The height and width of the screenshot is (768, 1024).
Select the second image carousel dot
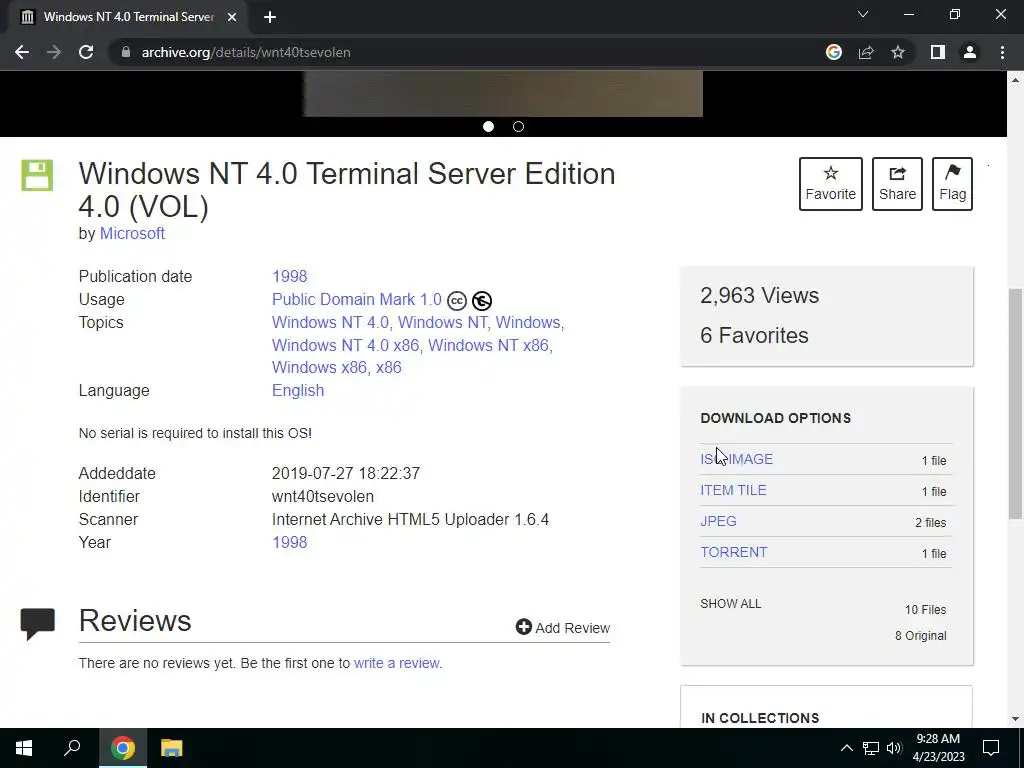click(519, 127)
